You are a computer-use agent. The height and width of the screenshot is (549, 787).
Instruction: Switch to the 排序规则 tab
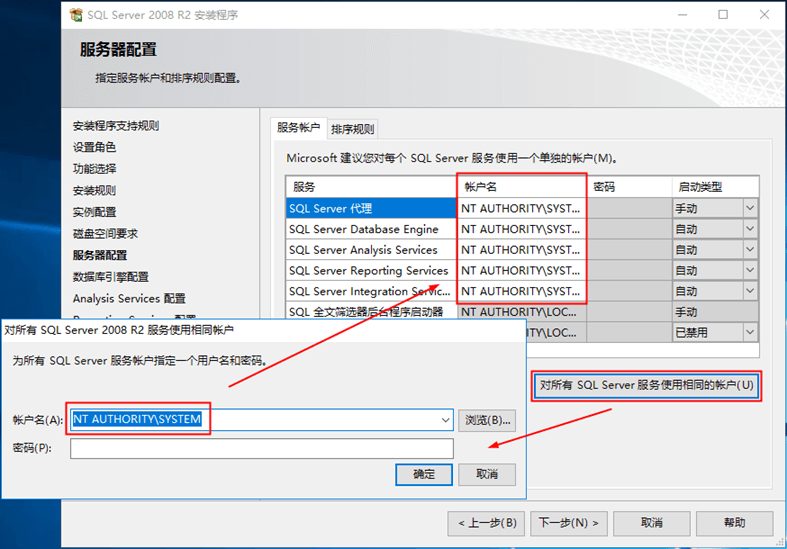click(x=352, y=129)
